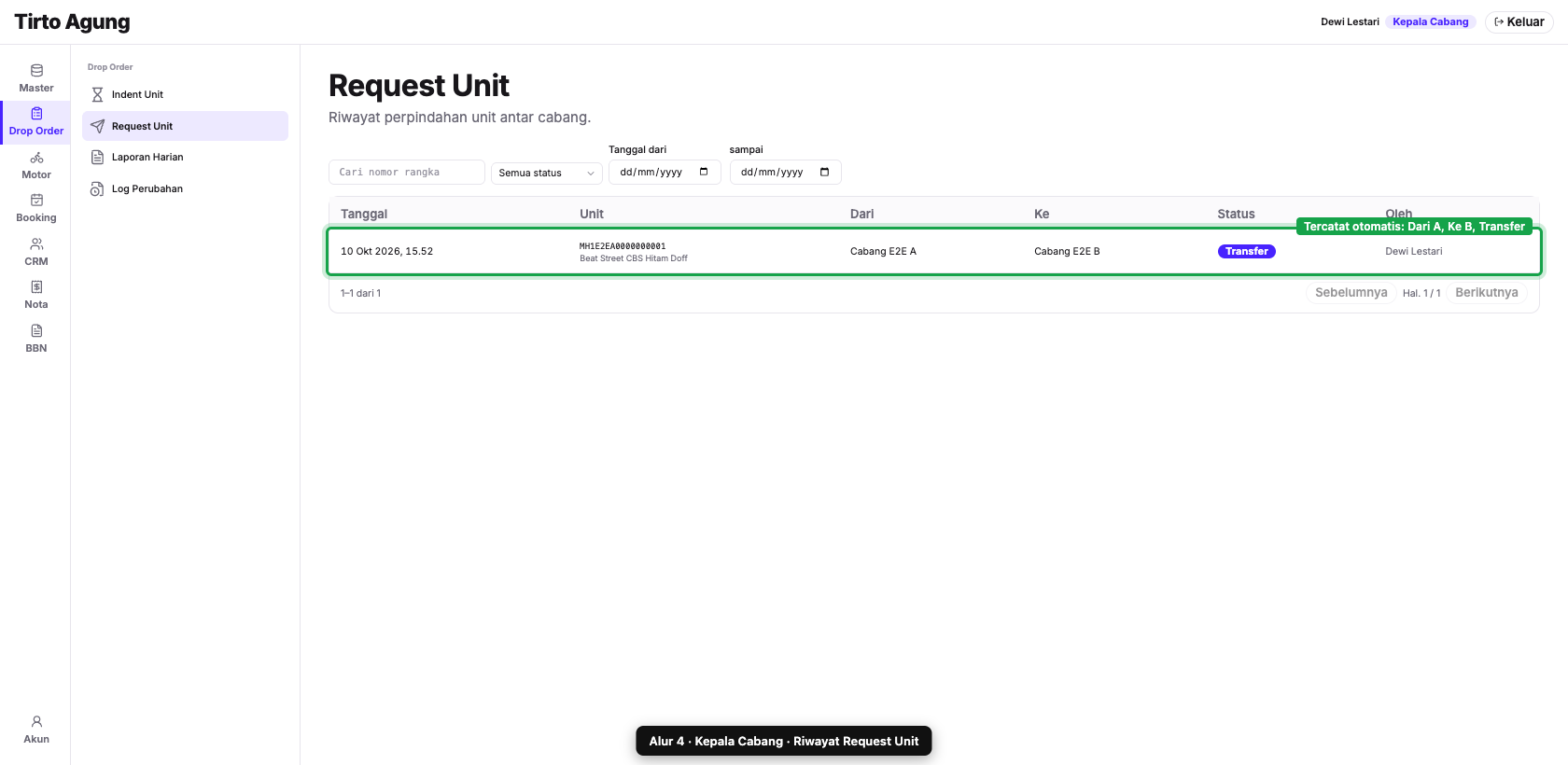Log out with the Keluar button
The width and height of the screenshot is (1568, 765).
(1519, 21)
